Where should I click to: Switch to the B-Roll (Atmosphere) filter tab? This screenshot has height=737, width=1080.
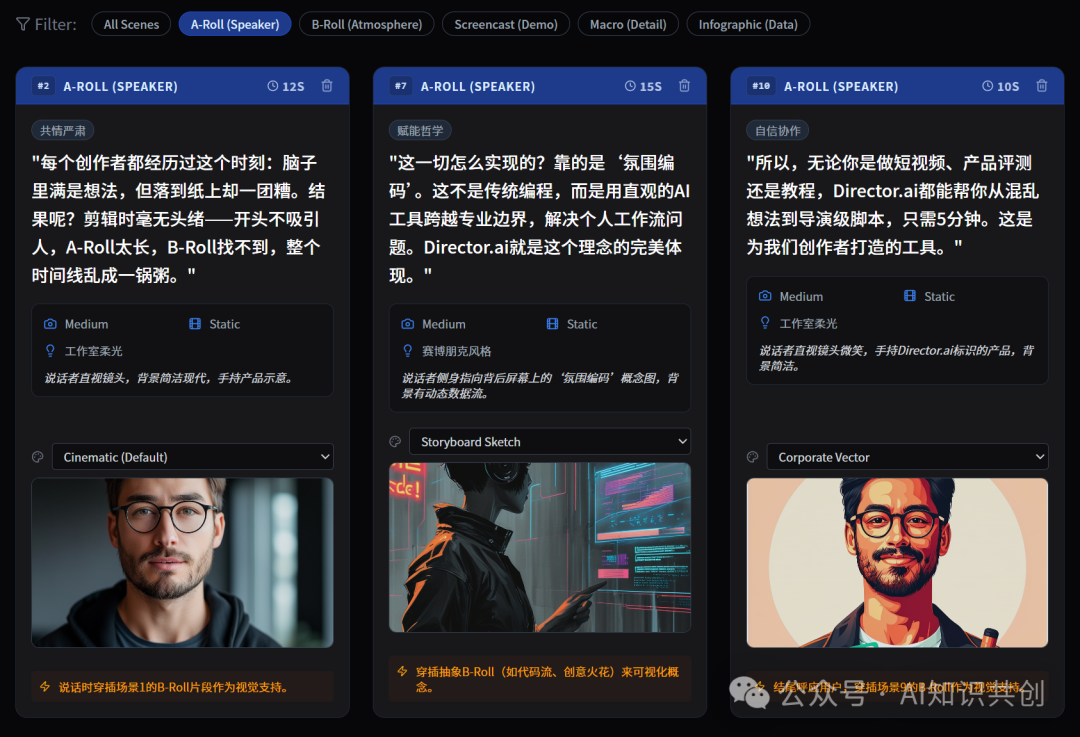tap(366, 23)
